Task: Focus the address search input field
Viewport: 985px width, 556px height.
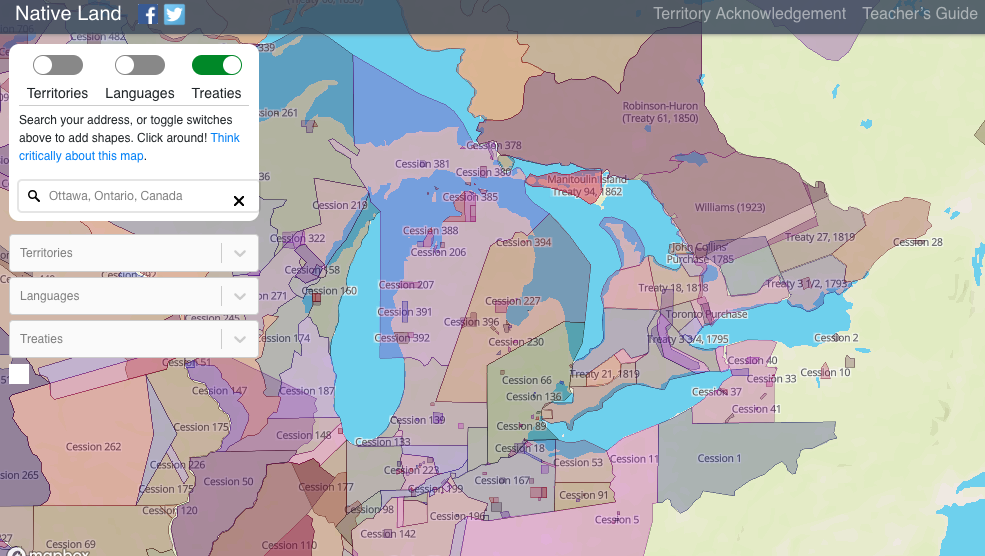Action: click(135, 197)
